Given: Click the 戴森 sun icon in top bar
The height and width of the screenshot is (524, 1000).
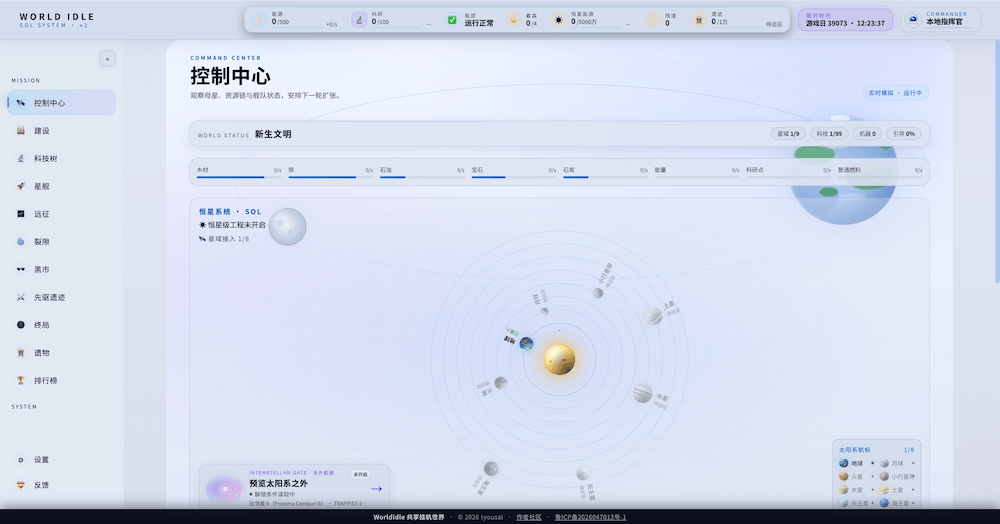Looking at the screenshot, I should coord(513,20).
